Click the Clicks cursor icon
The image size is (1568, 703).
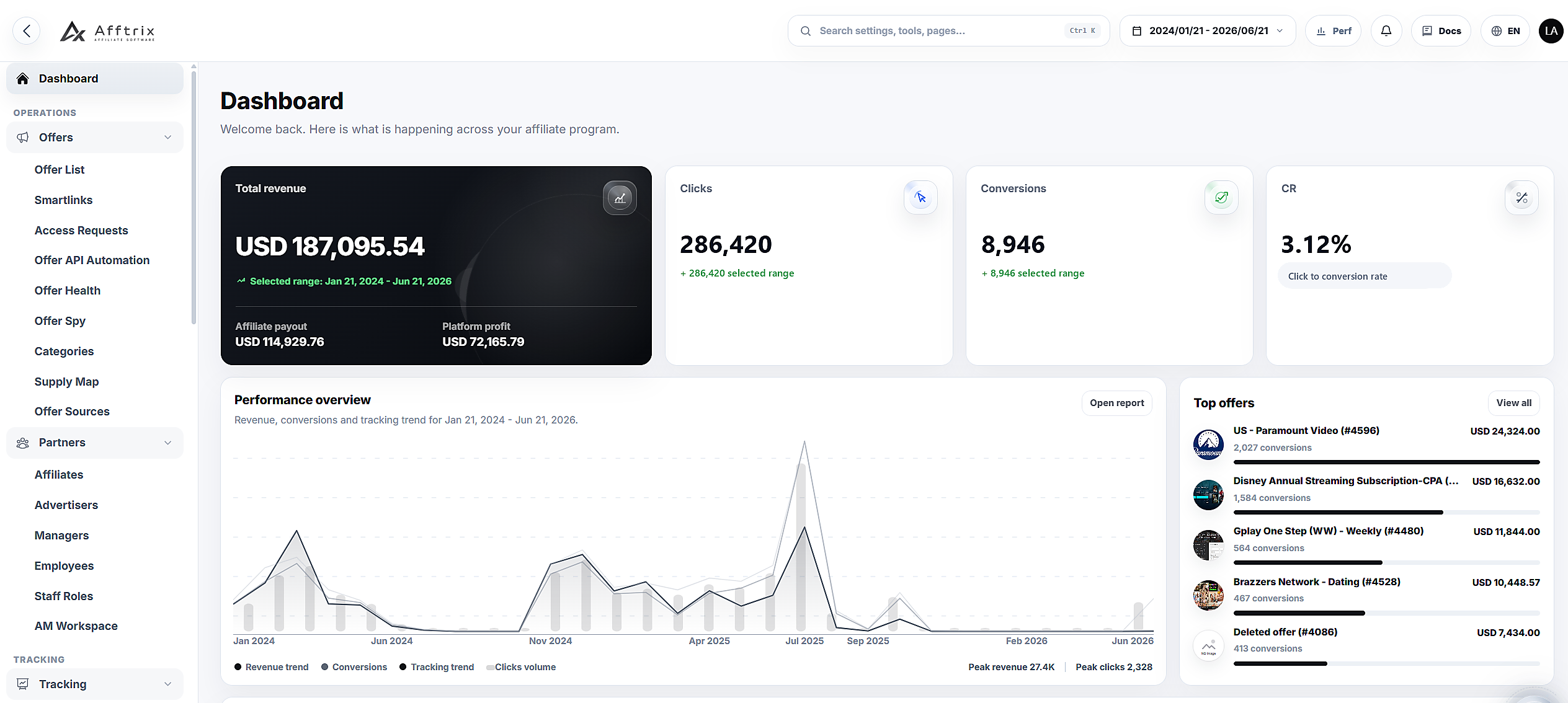[920, 198]
